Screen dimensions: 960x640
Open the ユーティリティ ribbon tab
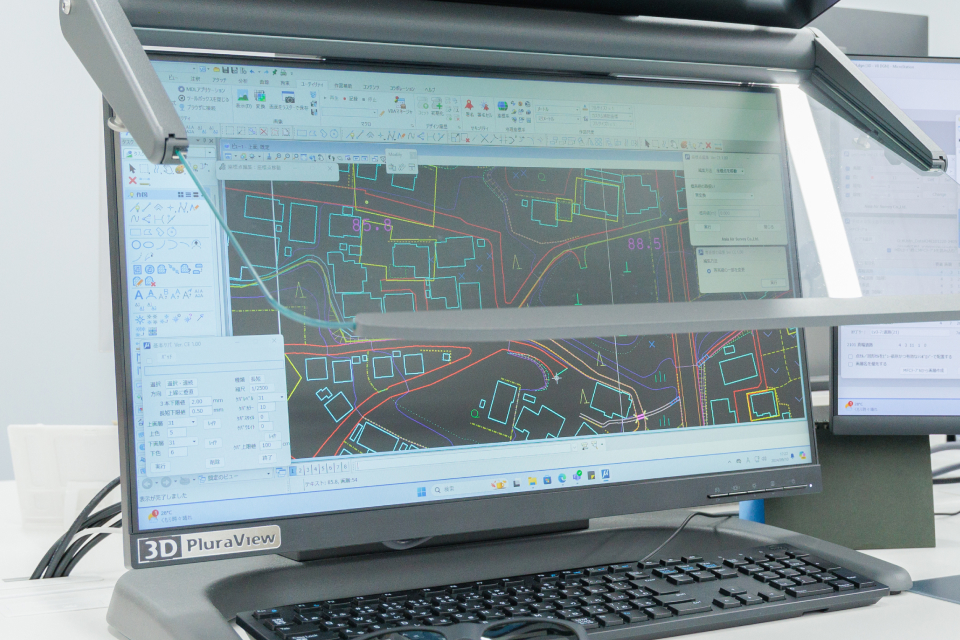[314, 83]
